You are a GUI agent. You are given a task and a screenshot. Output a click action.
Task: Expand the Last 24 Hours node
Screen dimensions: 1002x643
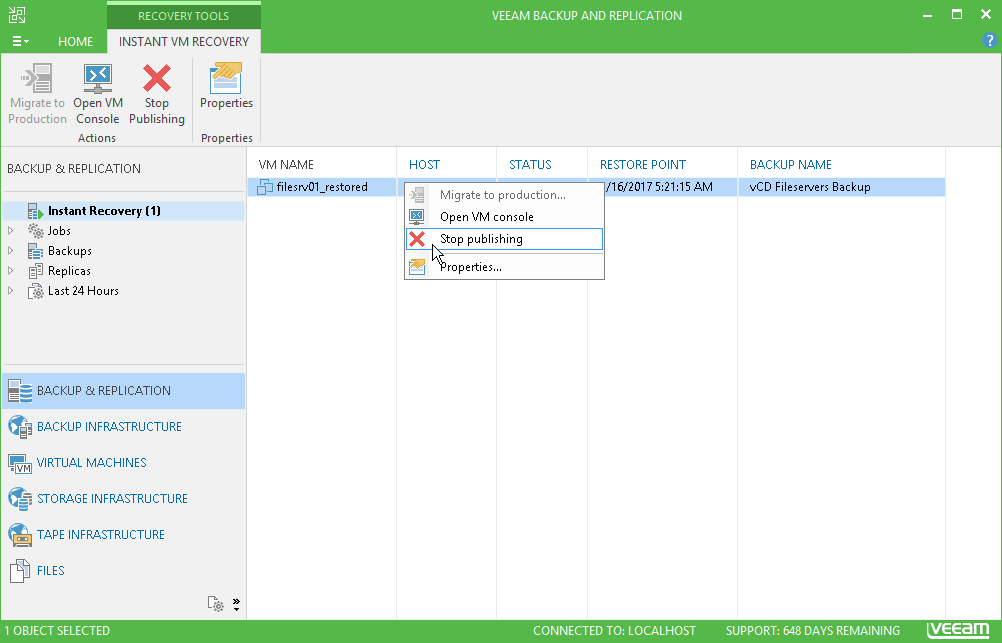10,290
